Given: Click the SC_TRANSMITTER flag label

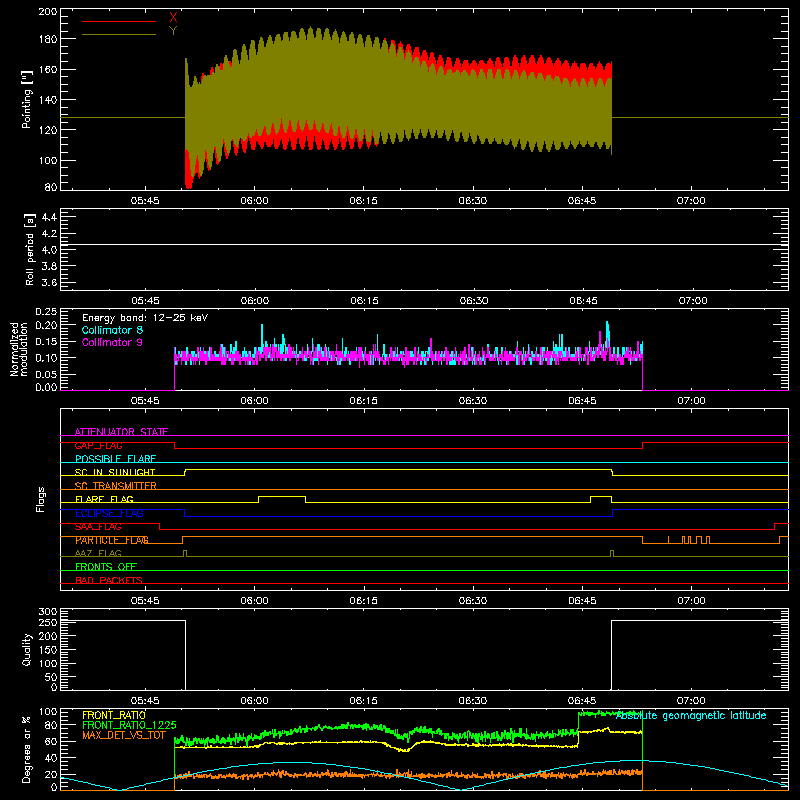Looking at the screenshot, I should click(x=116, y=486).
